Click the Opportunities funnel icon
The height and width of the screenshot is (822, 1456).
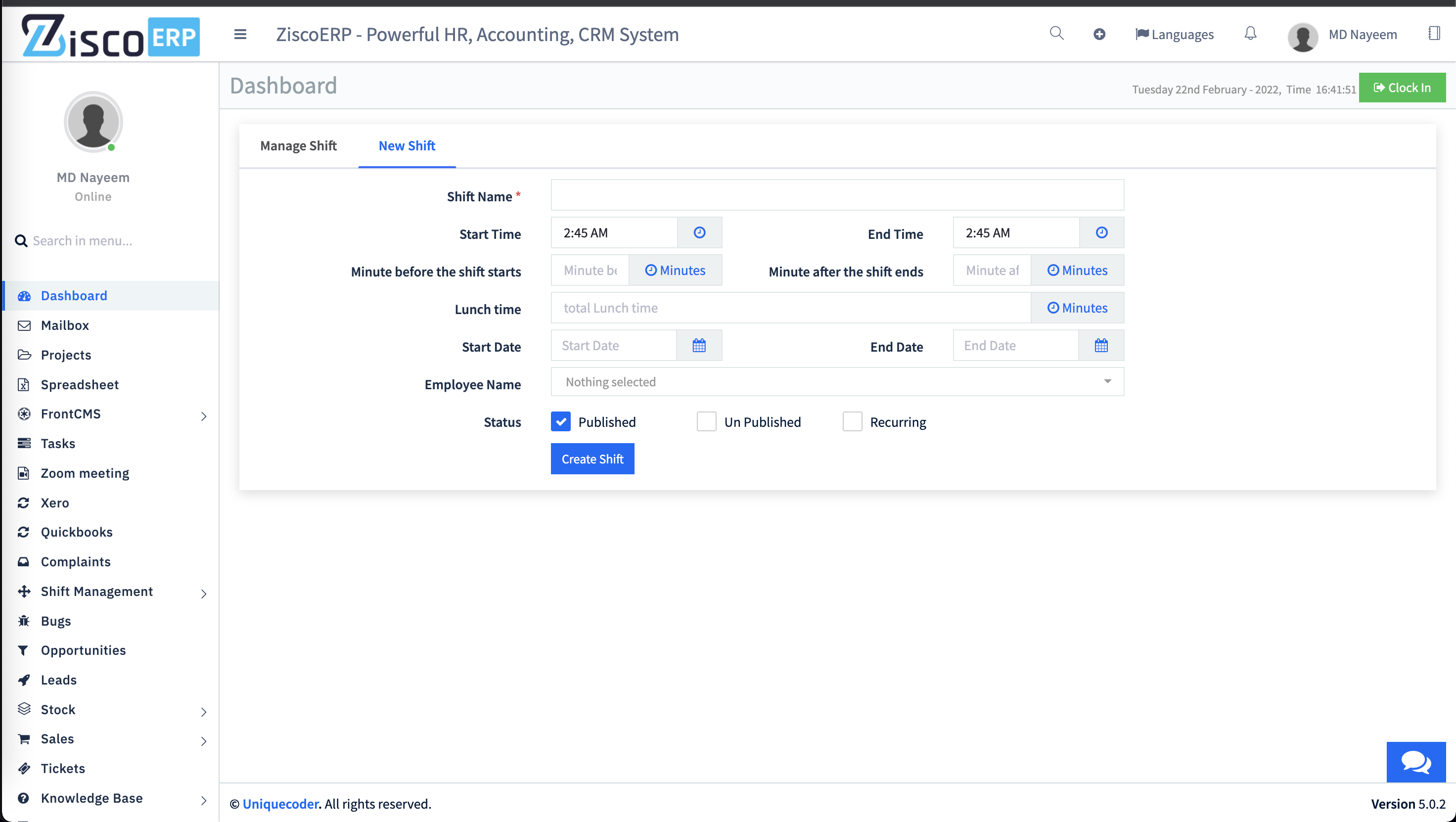[x=23, y=650]
